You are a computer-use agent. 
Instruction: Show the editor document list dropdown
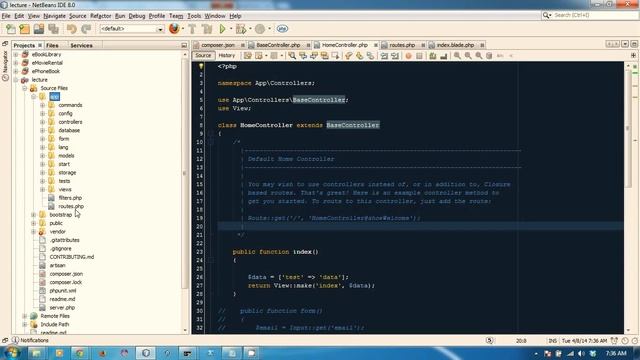(625, 44)
